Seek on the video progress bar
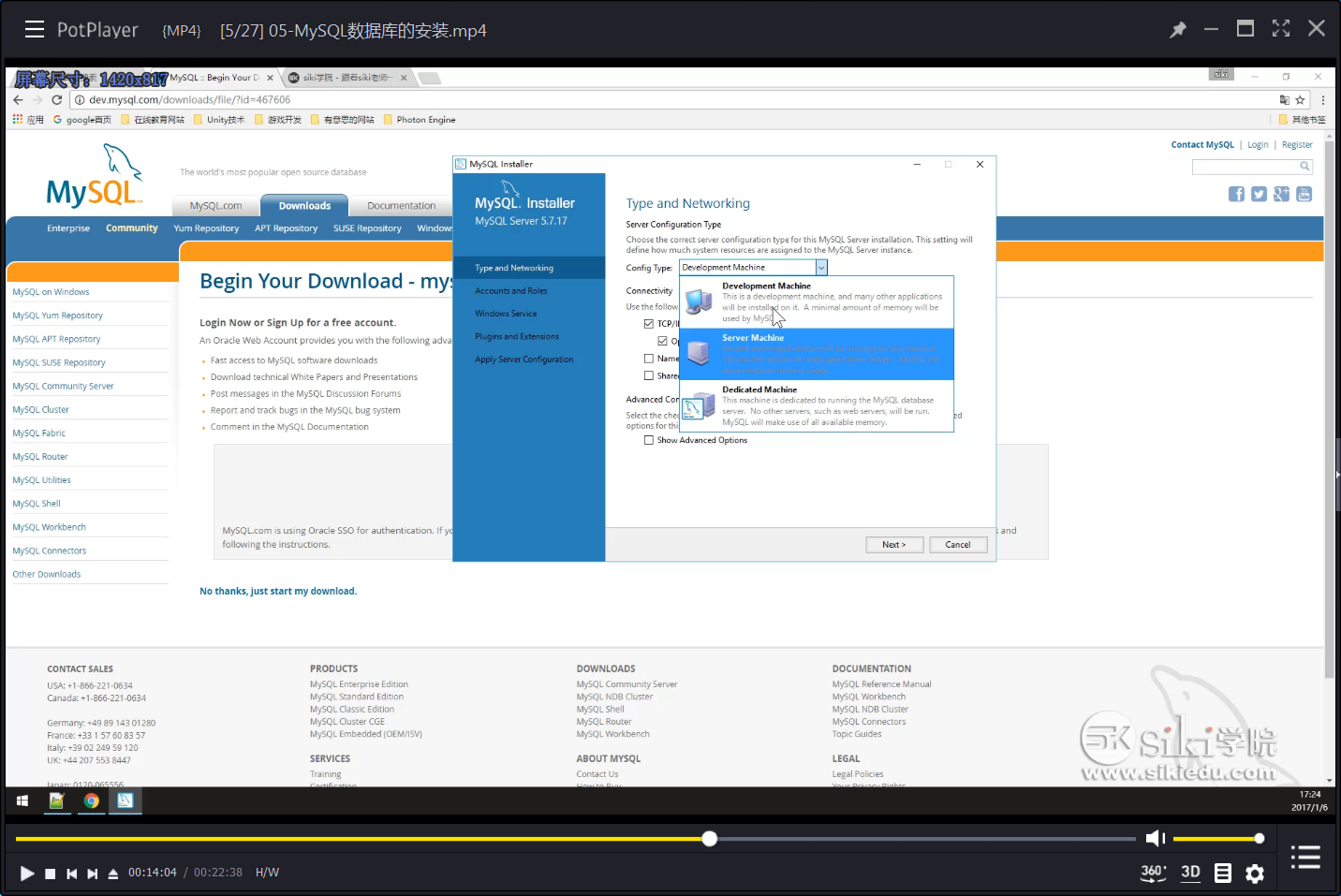 point(576,839)
